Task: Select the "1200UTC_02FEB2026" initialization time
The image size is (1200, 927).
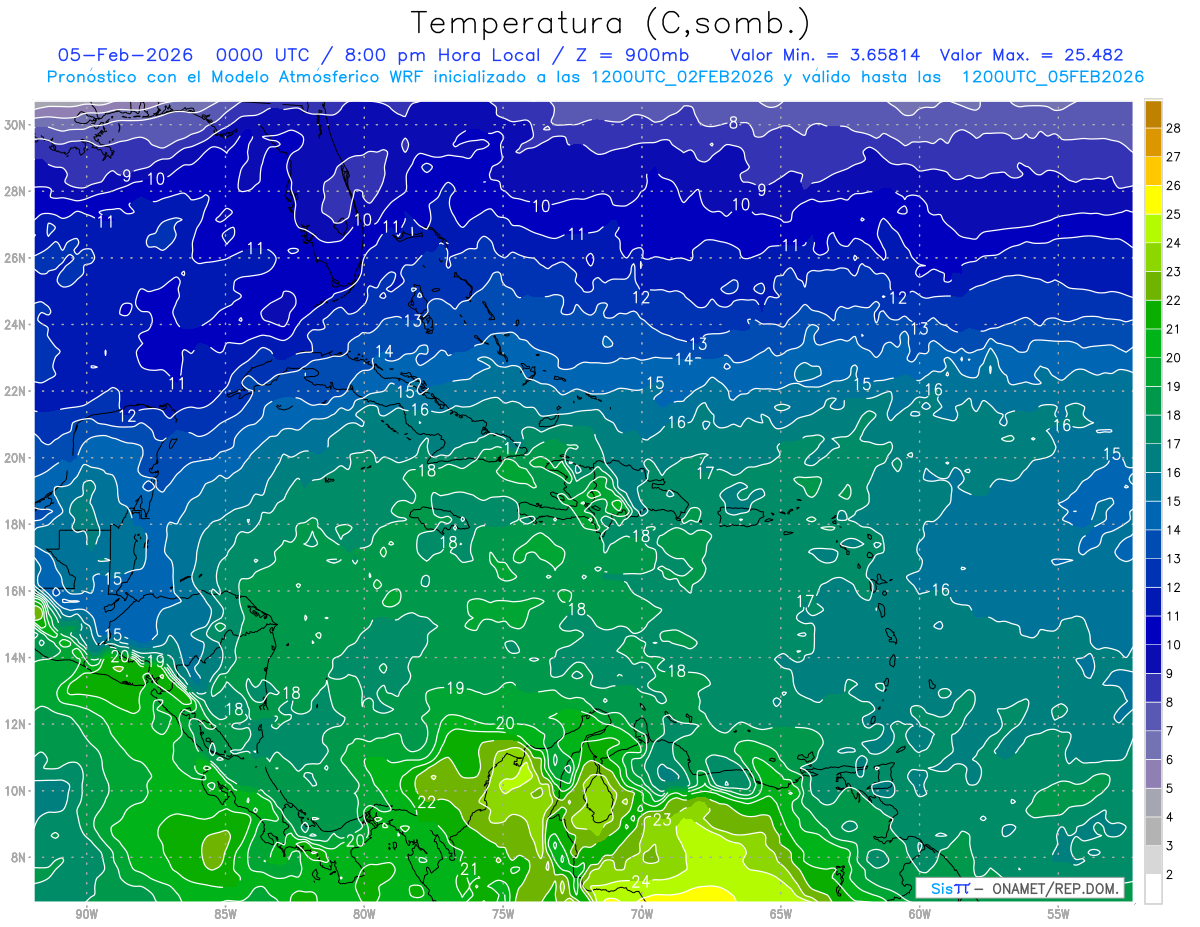Action: pyautogui.click(x=682, y=77)
